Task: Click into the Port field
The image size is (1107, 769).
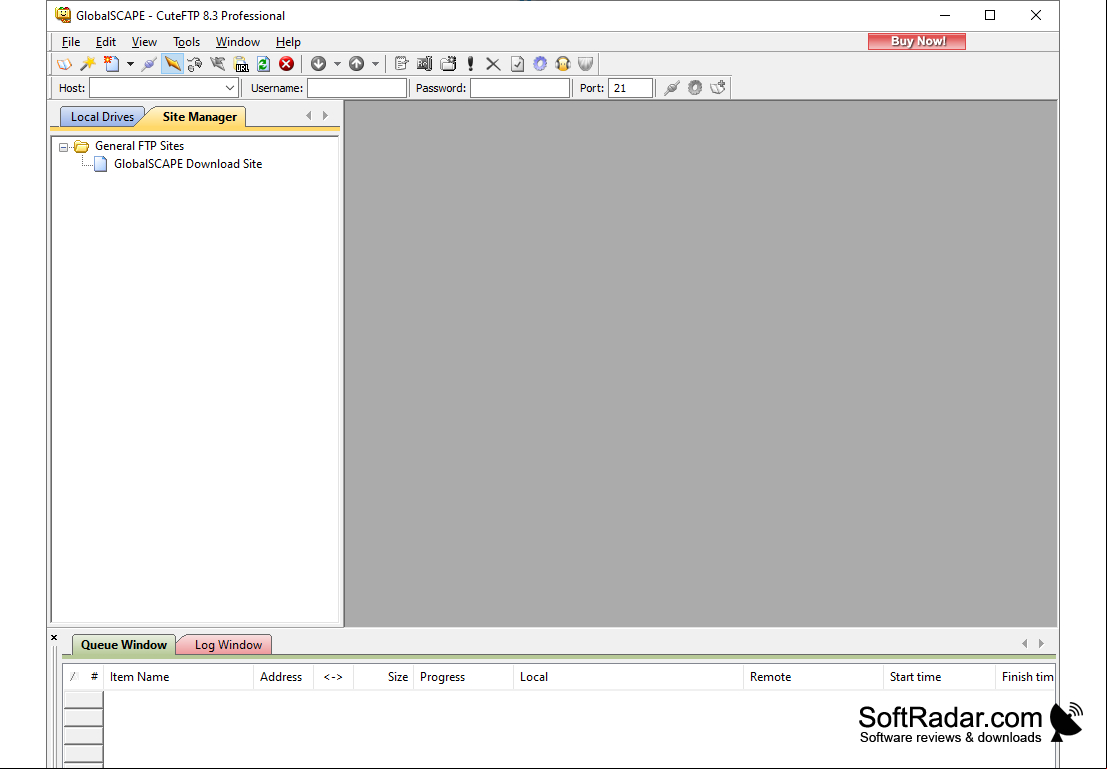Action: click(630, 88)
